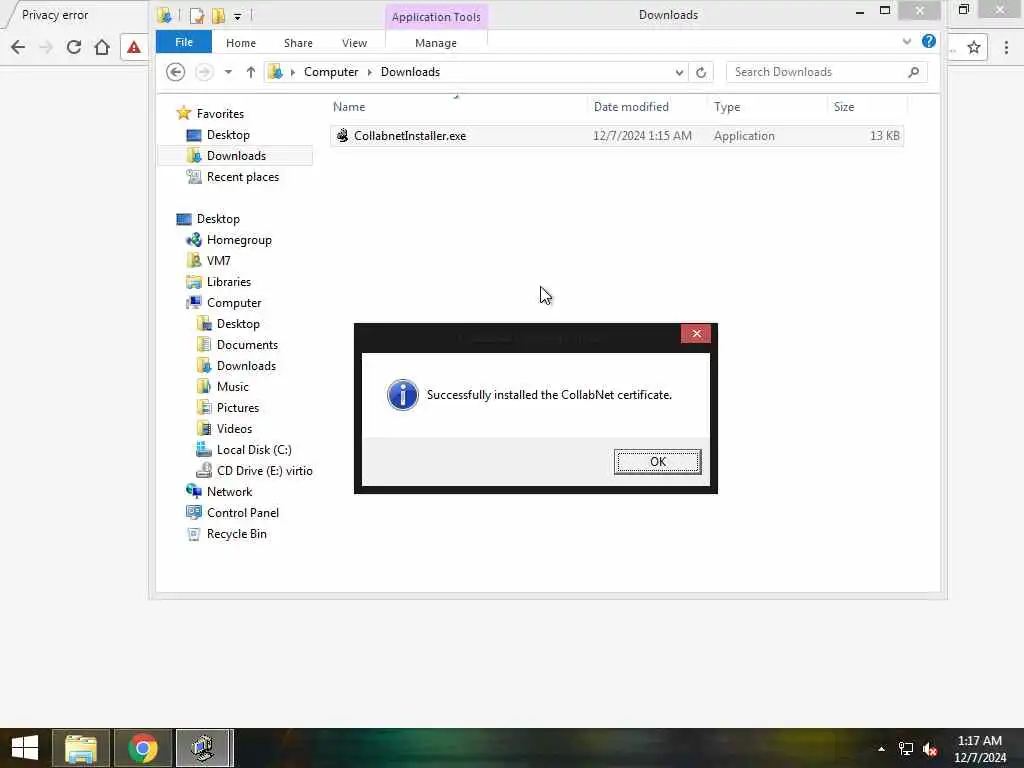Click Downloads in the address breadcrumb
1024x768 pixels.
(x=410, y=72)
